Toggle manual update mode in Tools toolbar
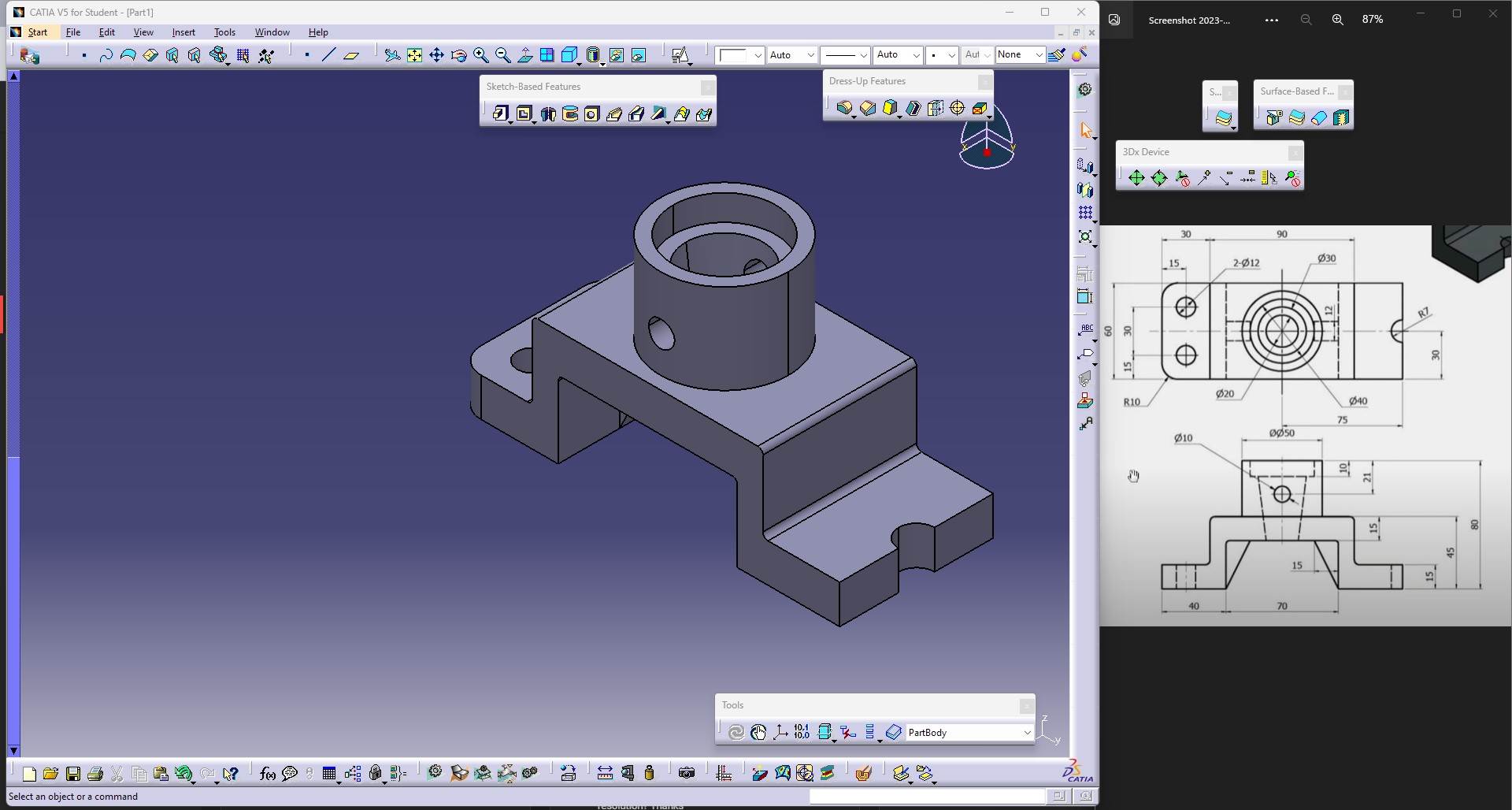 pos(758,732)
